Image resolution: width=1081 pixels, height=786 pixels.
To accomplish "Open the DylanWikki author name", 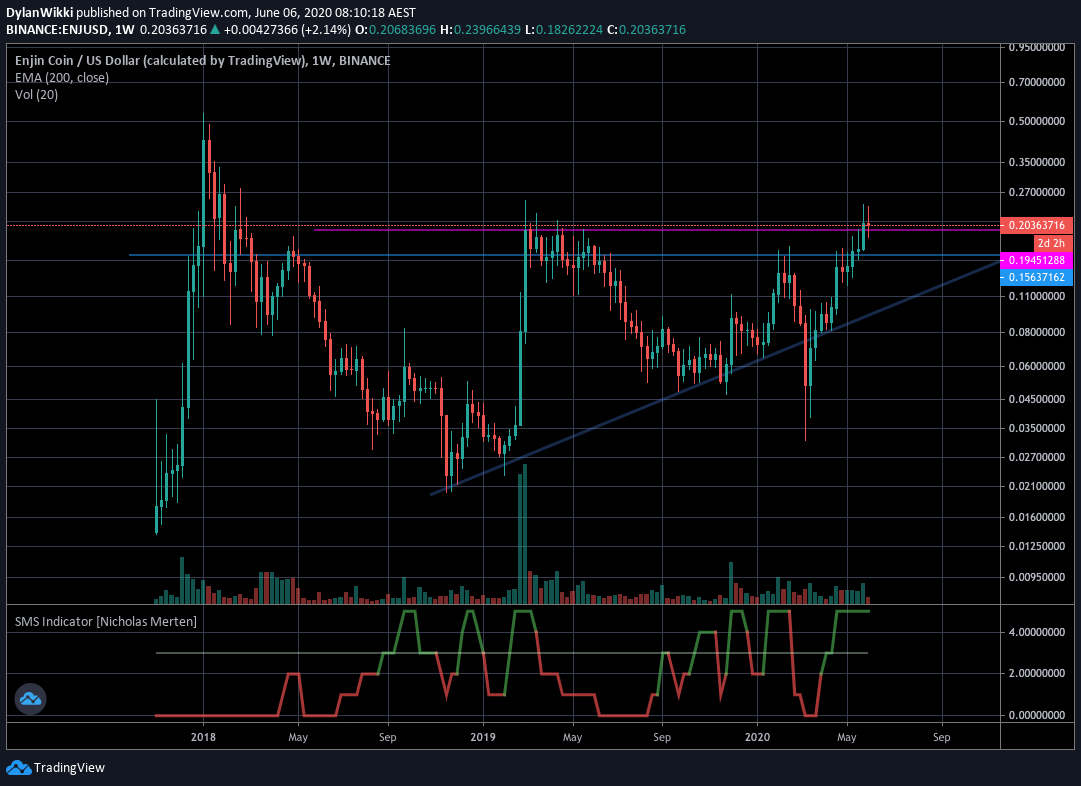I will [x=39, y=12].
